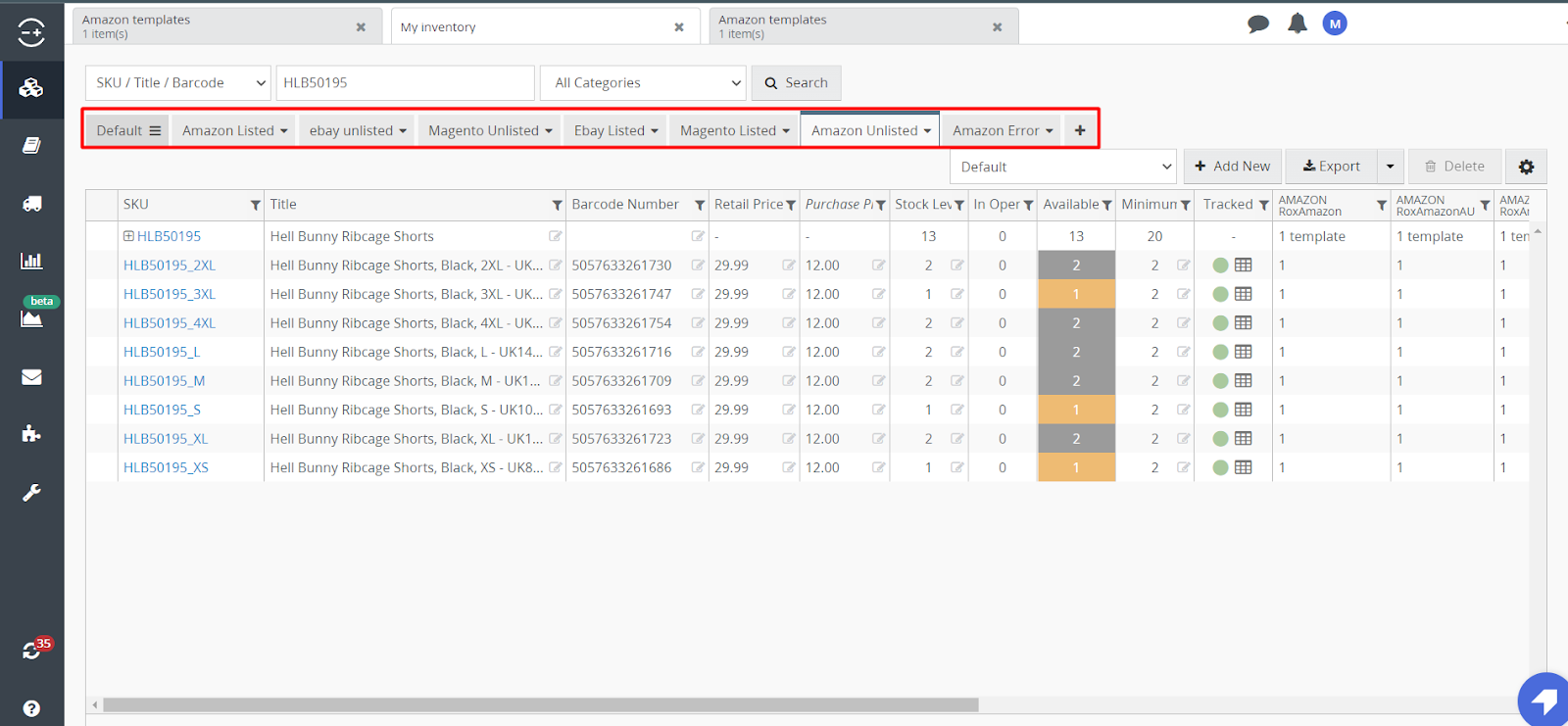
Task: Open the Default dropdown beside Add New
Action: 1063,167
